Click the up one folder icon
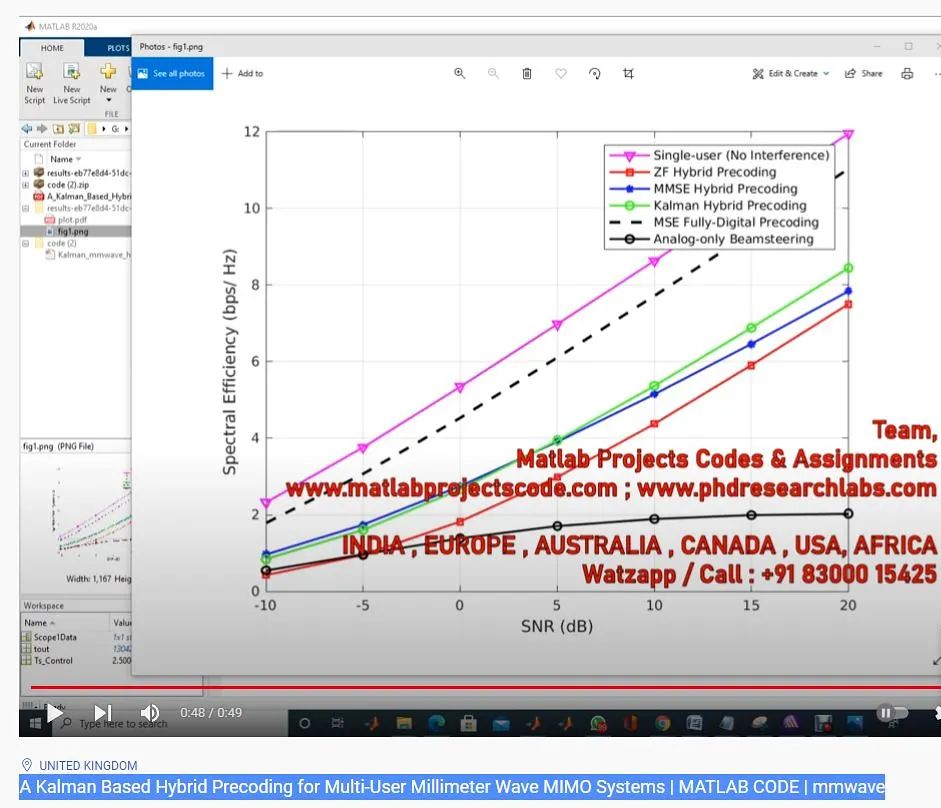The height and width of the screenshot is (808, 941). coord(58,128)
